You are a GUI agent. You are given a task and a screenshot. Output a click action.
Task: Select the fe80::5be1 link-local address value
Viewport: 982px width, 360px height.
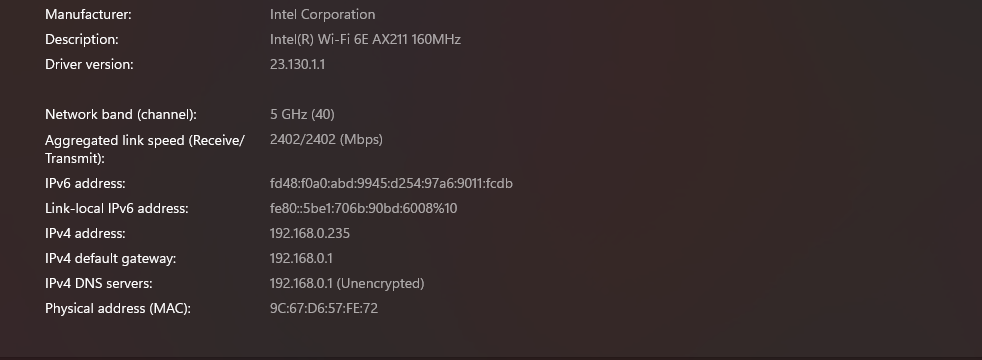click(363, 208)
